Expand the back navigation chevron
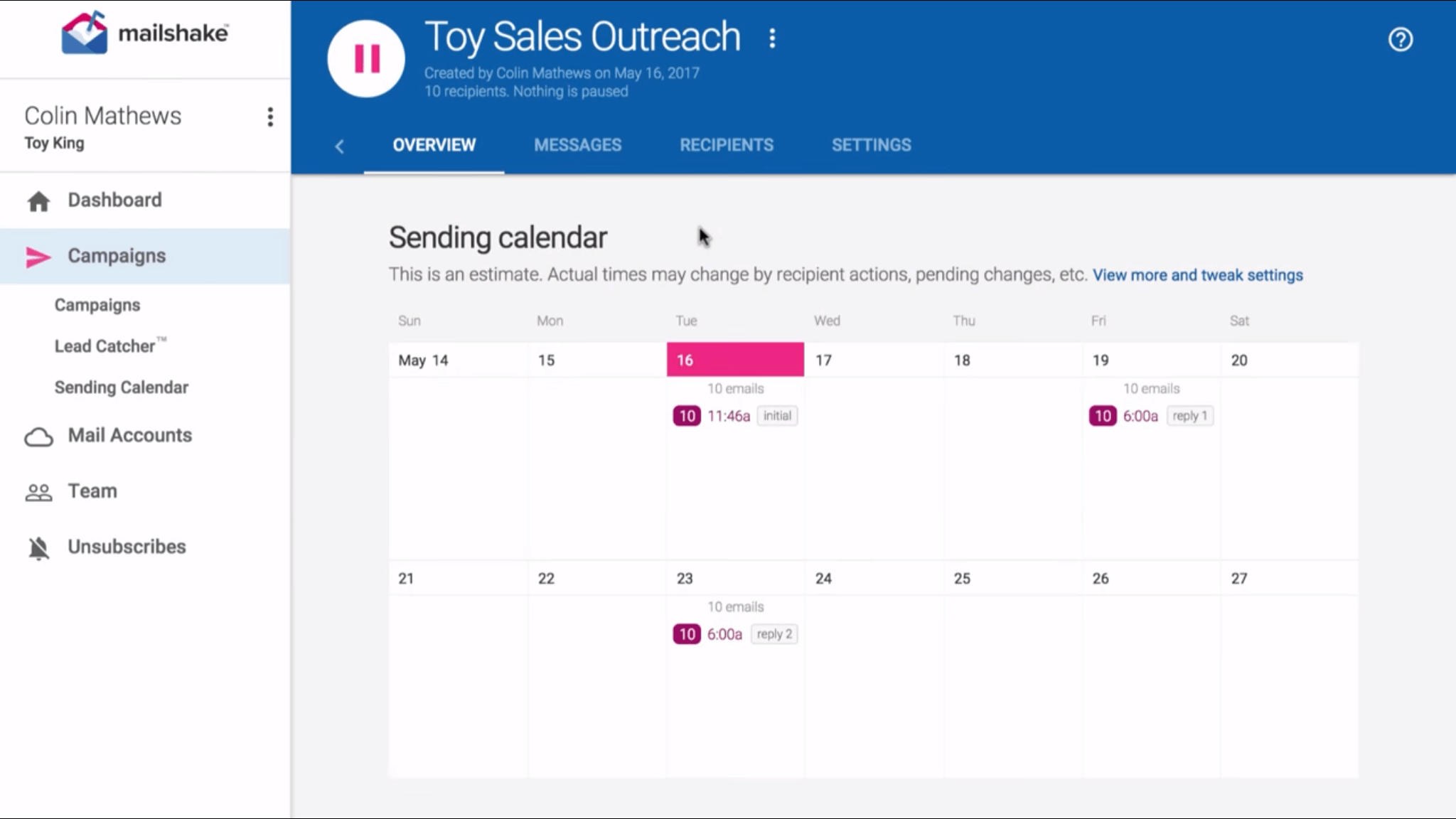Screen dimensions: 1456x819 340,145
